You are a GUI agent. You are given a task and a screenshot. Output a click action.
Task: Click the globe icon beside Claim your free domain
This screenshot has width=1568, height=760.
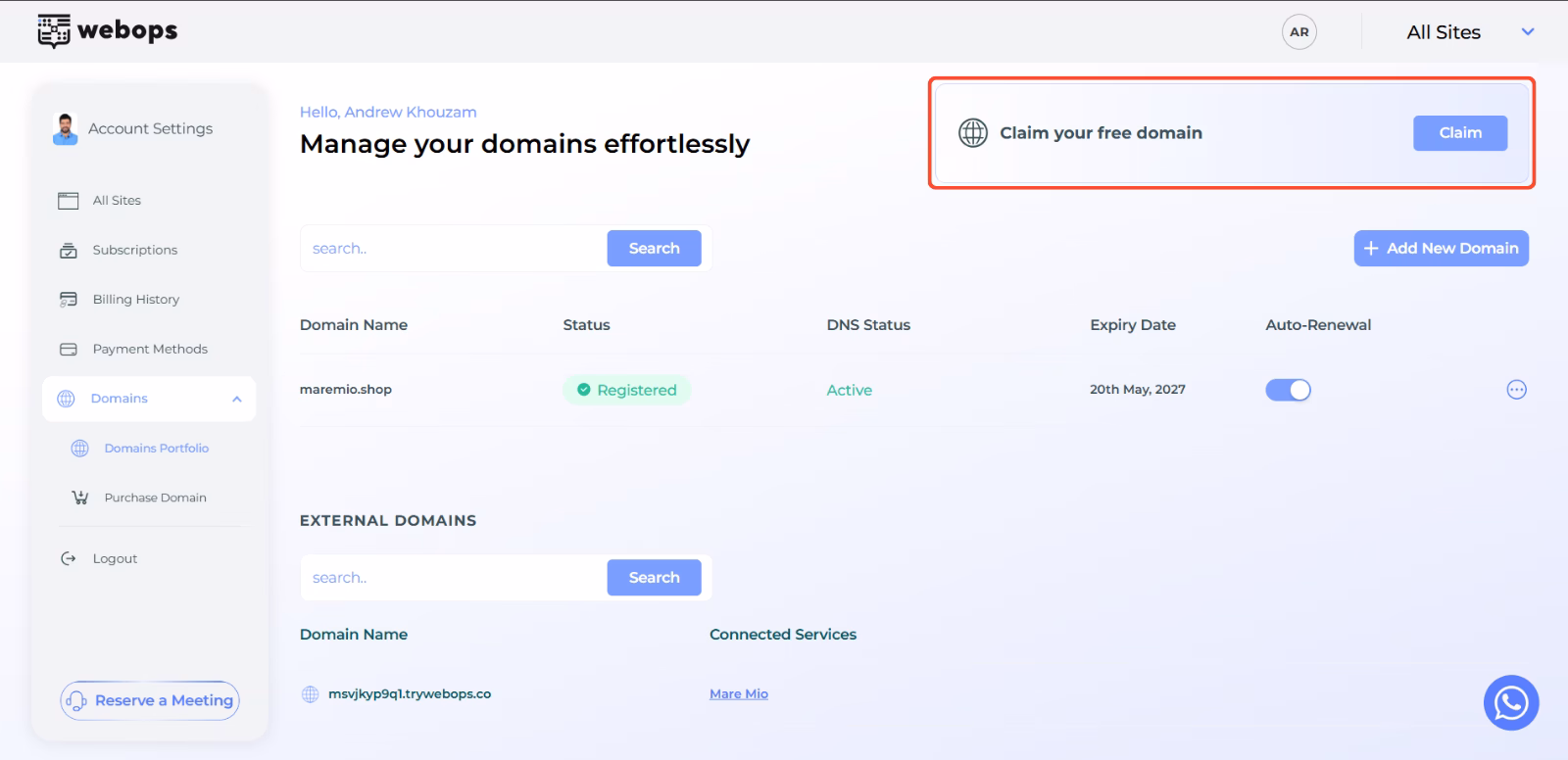(973, 133)
